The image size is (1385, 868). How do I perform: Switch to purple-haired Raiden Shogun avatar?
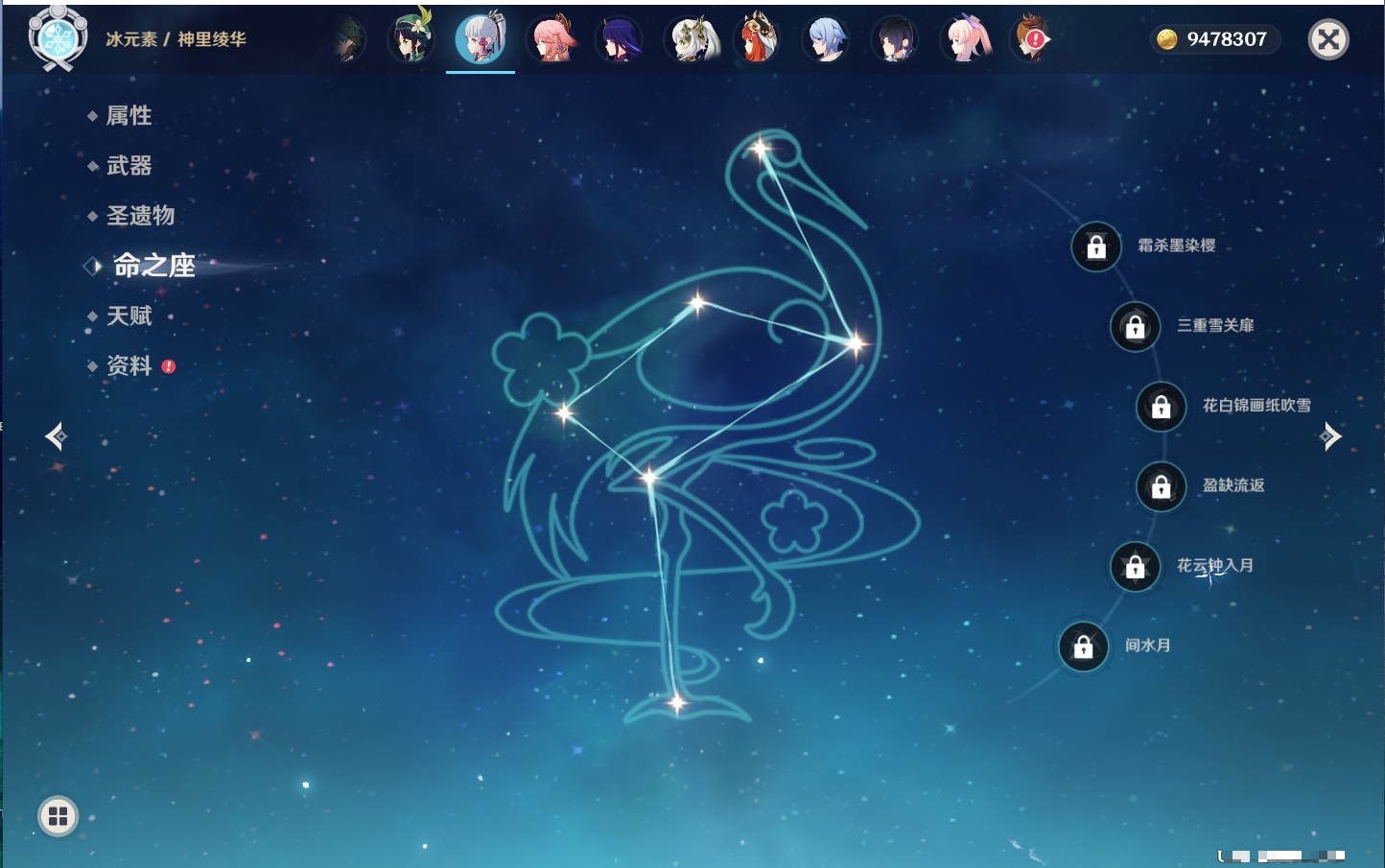pos(619,39)
